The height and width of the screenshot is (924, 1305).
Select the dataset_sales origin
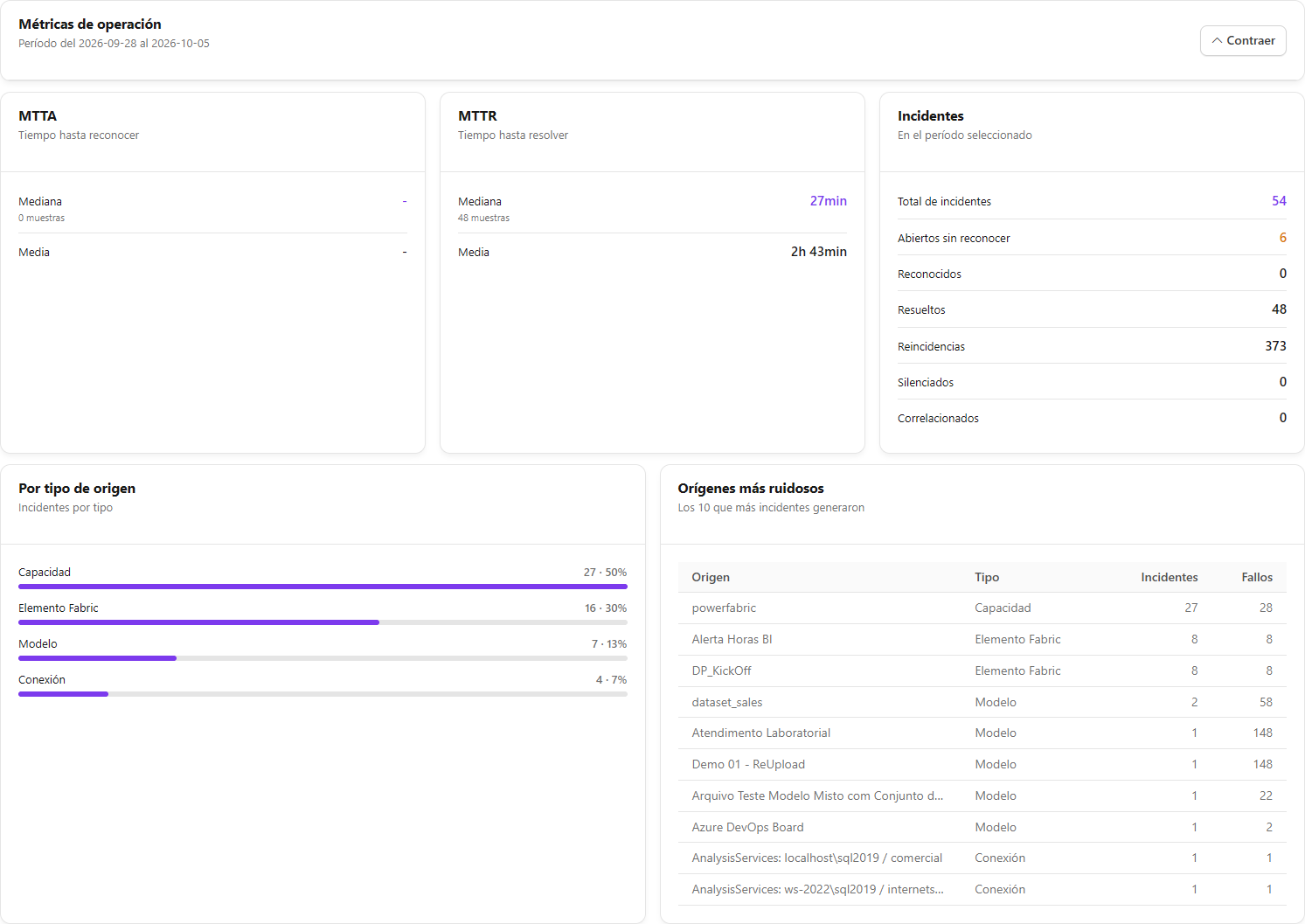982,702
